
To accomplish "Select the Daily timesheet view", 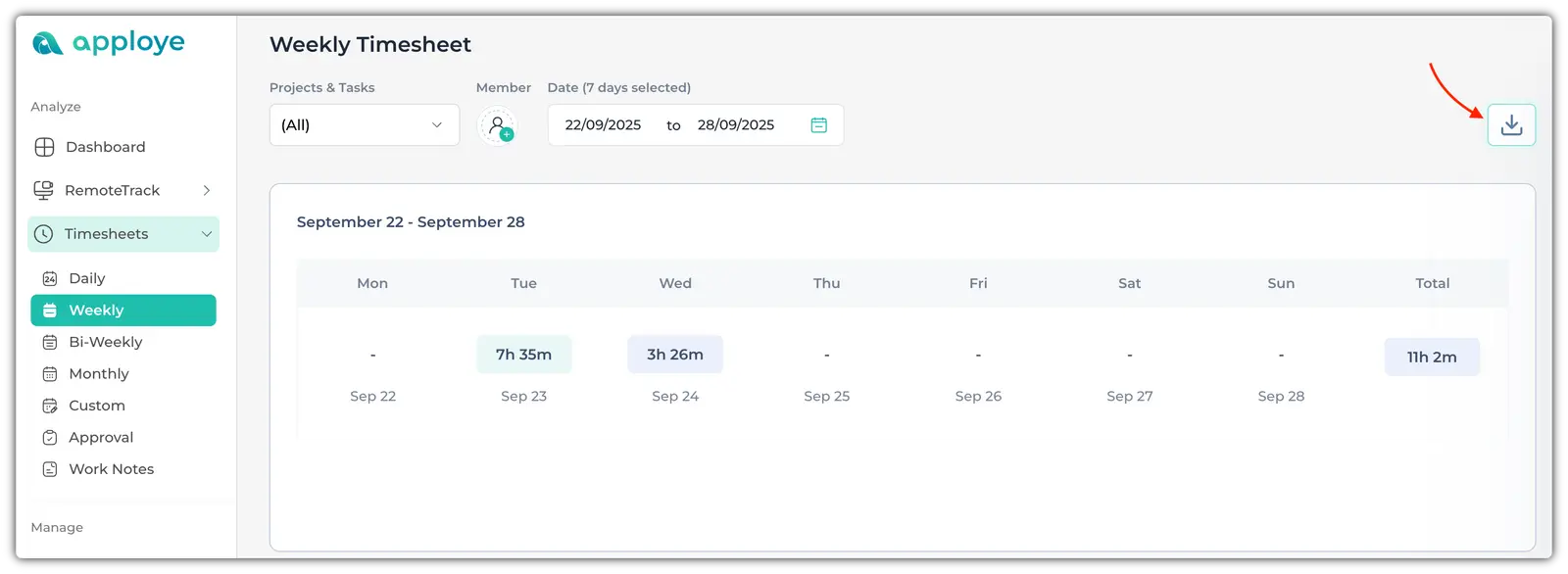I will tap(86, 278).
